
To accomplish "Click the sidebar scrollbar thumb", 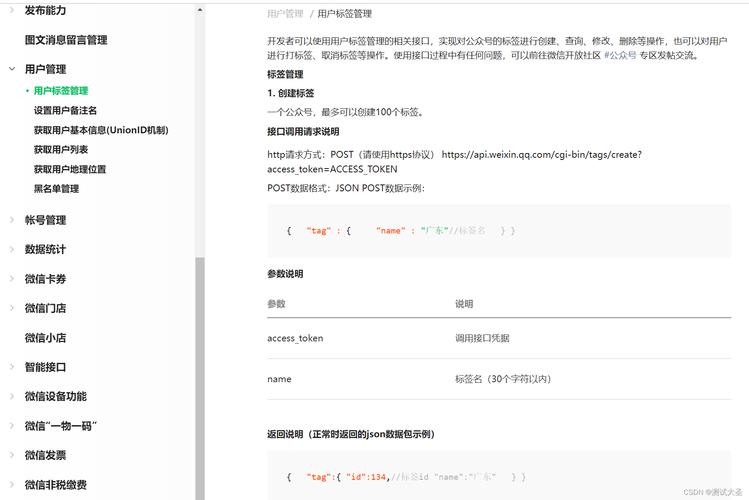I will click(200, 378).
